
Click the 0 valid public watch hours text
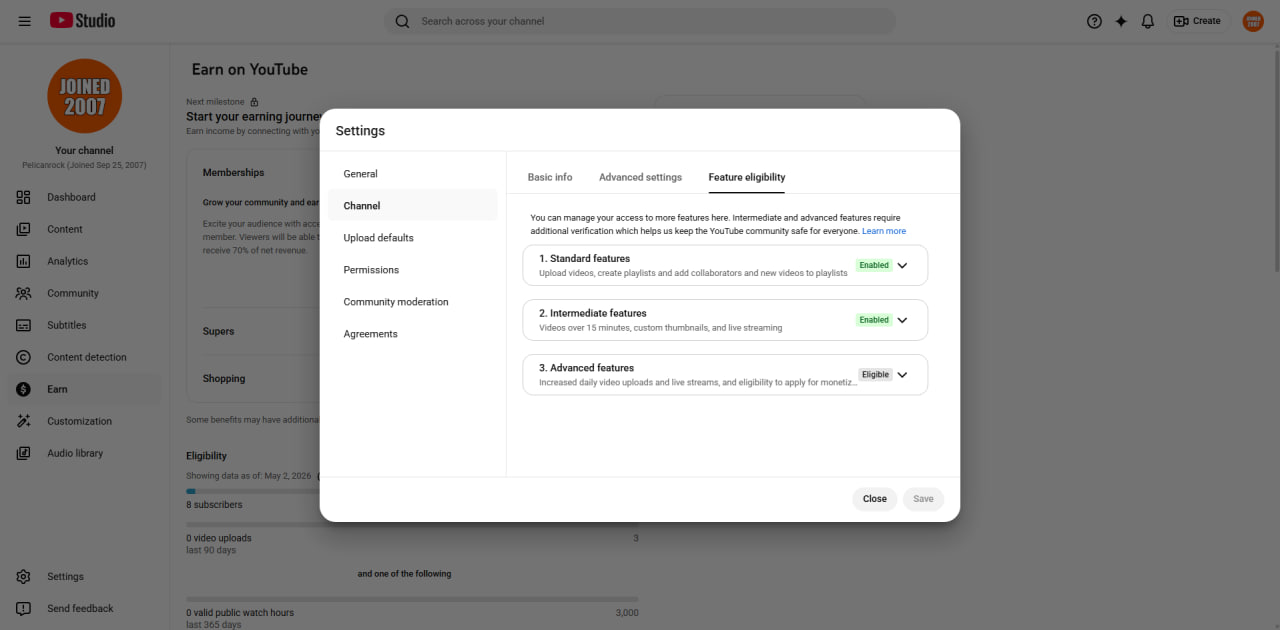tap(240, 612)
